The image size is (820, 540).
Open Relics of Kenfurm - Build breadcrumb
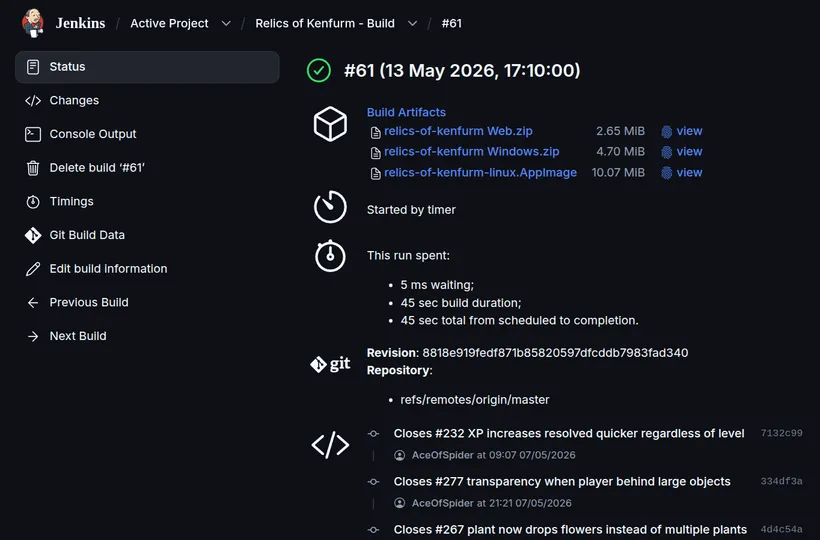coord(325,24)
